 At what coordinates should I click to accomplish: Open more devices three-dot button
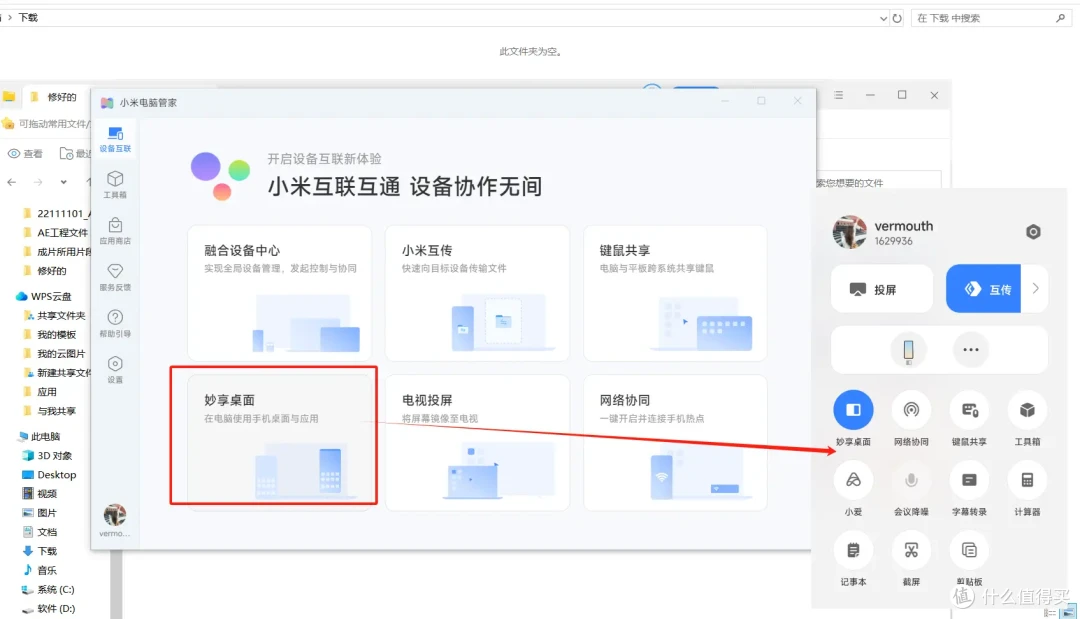[970, 350]
